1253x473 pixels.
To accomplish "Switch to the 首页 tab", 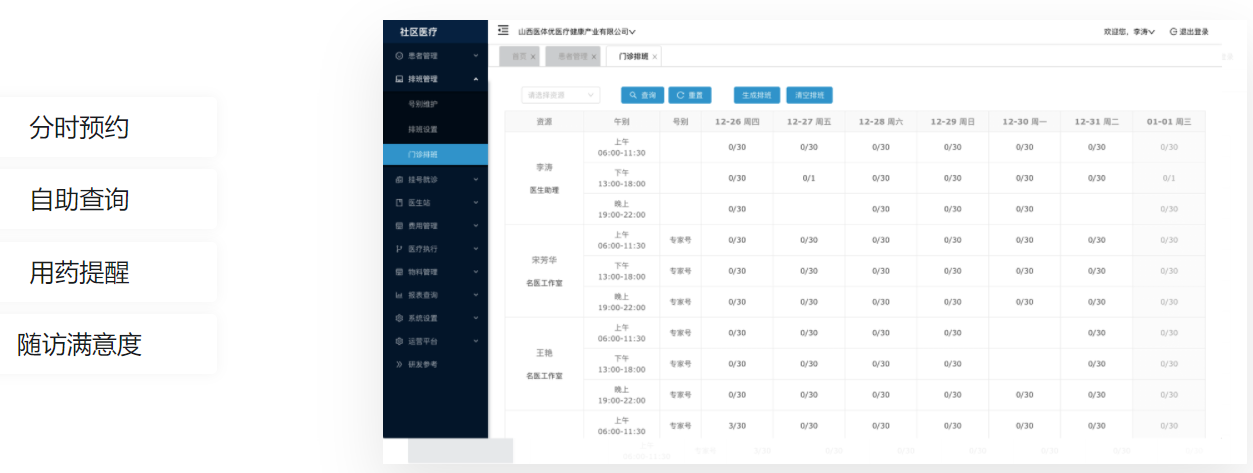I will tap(519, 57).
